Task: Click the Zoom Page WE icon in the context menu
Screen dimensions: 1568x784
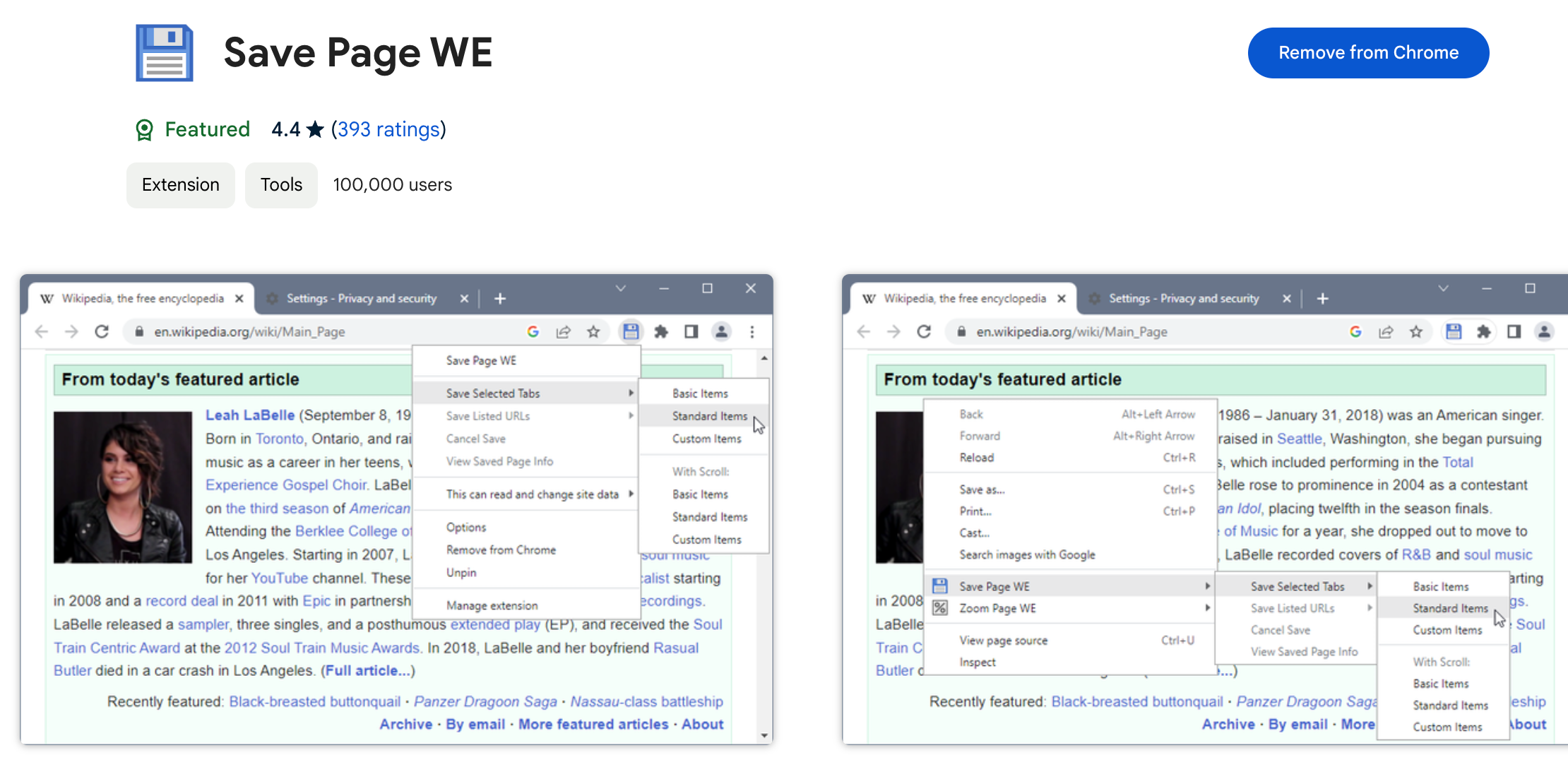Action: [939, 608]
